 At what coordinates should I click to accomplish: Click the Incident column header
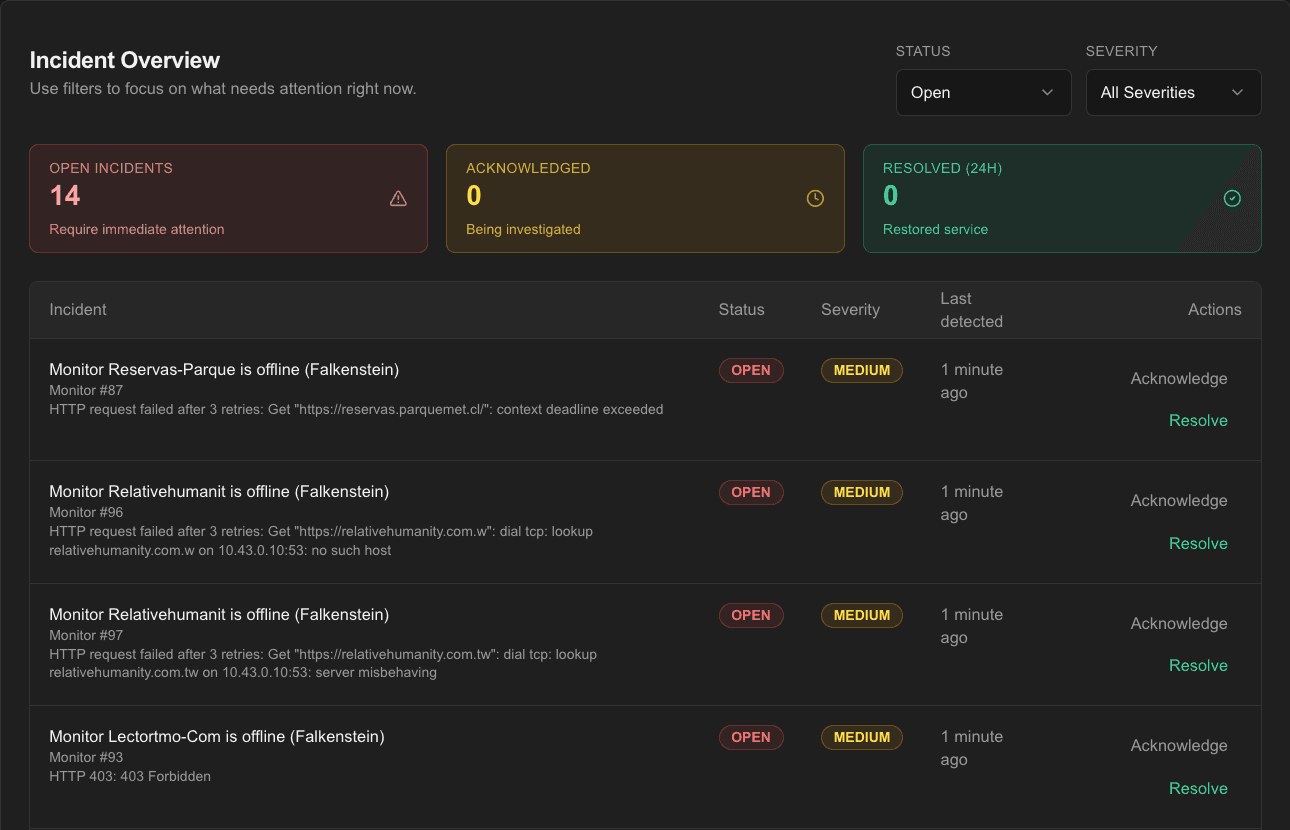[77, 309]
